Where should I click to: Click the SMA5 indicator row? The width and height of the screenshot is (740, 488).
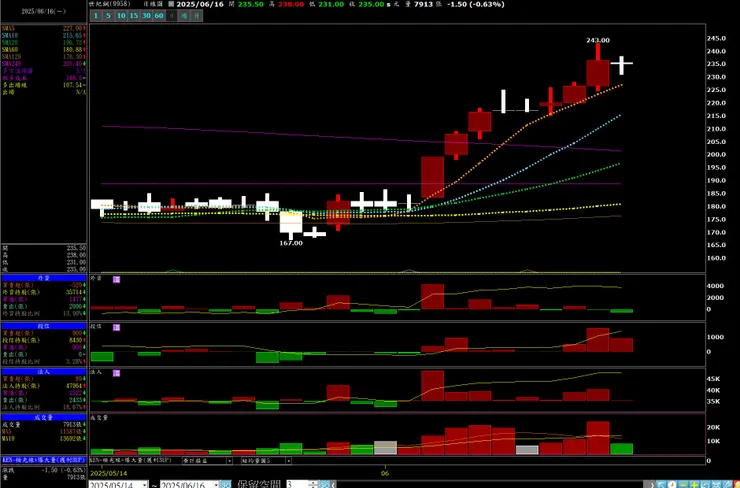(43, 28)
